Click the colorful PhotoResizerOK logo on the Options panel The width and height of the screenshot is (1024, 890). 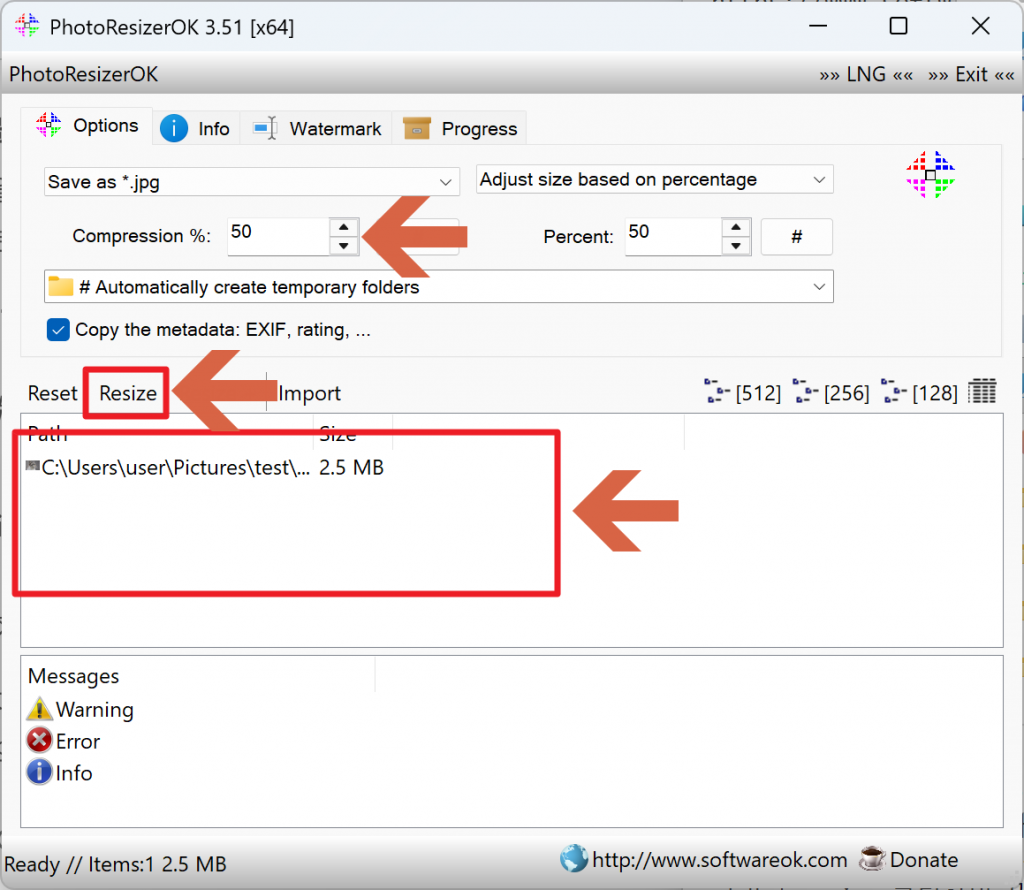point(931,175)
